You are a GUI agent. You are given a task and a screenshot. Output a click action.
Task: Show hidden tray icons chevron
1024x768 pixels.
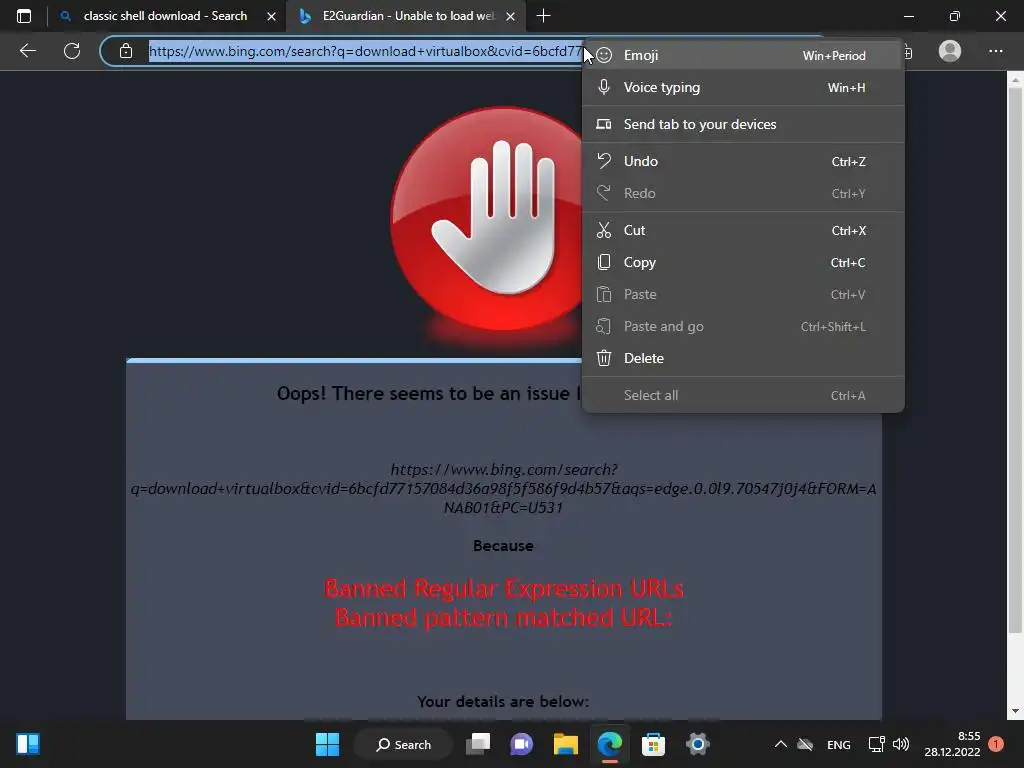(780, 744)
